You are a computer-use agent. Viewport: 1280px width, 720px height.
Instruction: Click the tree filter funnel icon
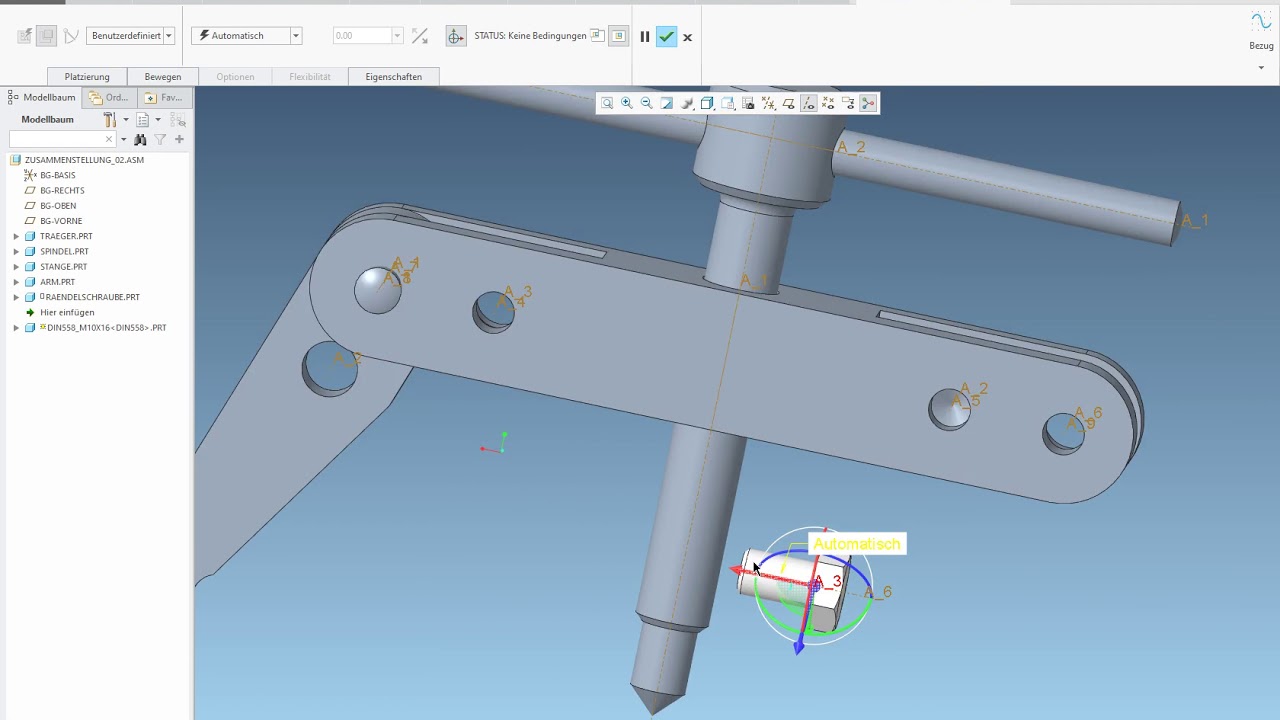coord(160,140)
